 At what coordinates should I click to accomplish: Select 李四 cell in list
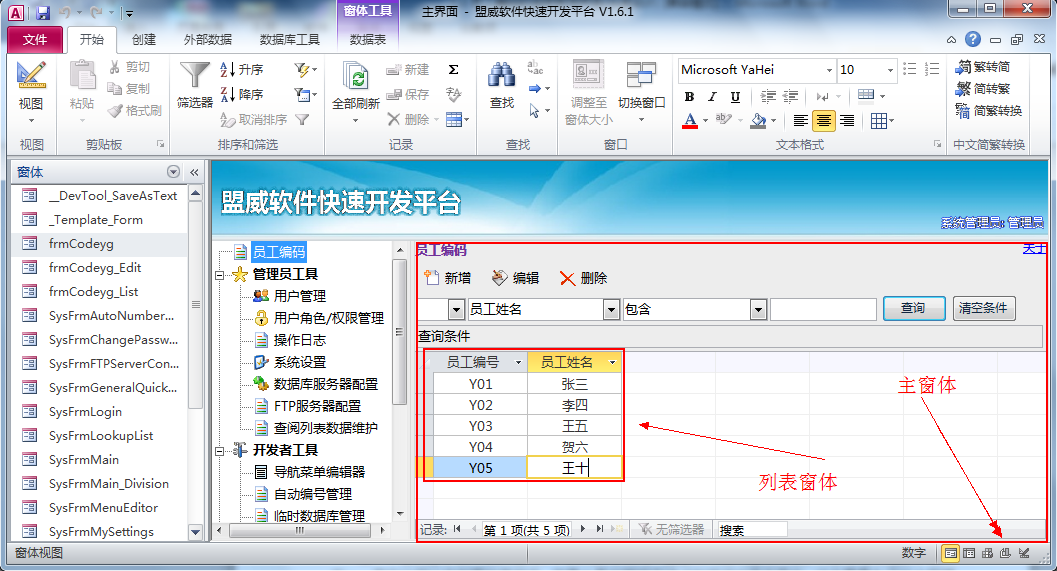tap(574, 405)
